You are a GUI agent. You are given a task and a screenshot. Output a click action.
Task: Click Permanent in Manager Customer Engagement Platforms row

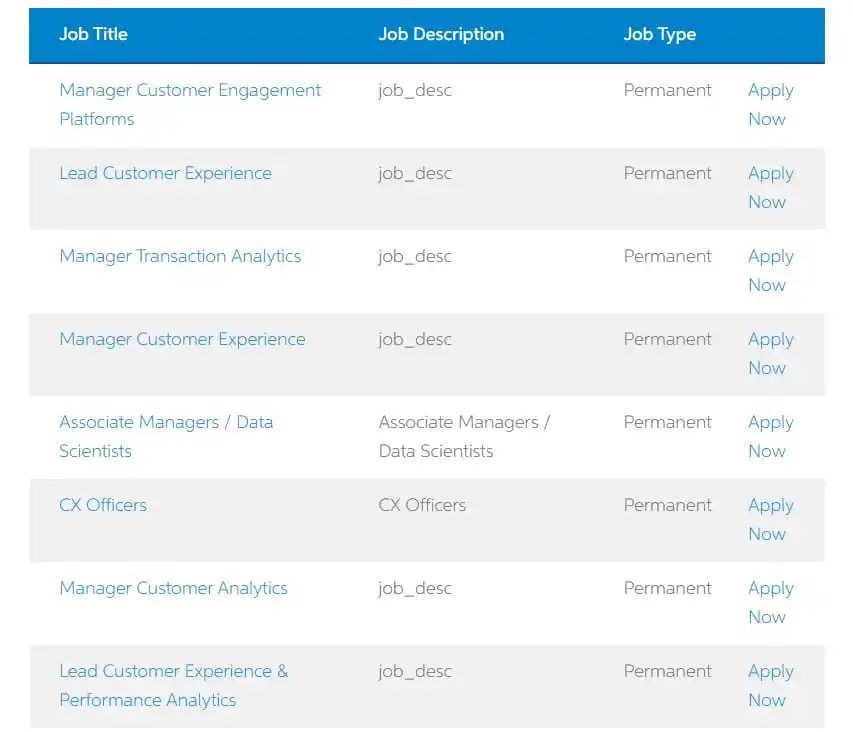667,90
